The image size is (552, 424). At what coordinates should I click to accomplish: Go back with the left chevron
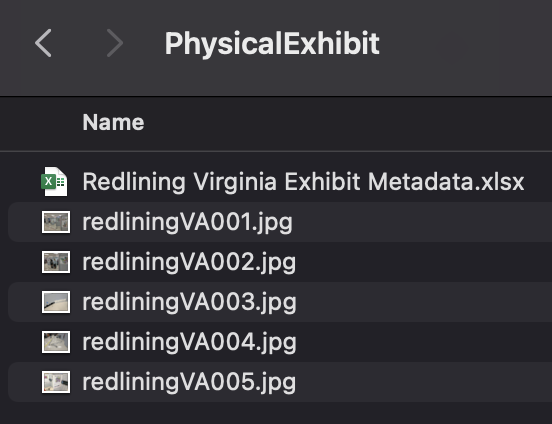point(43,43)
